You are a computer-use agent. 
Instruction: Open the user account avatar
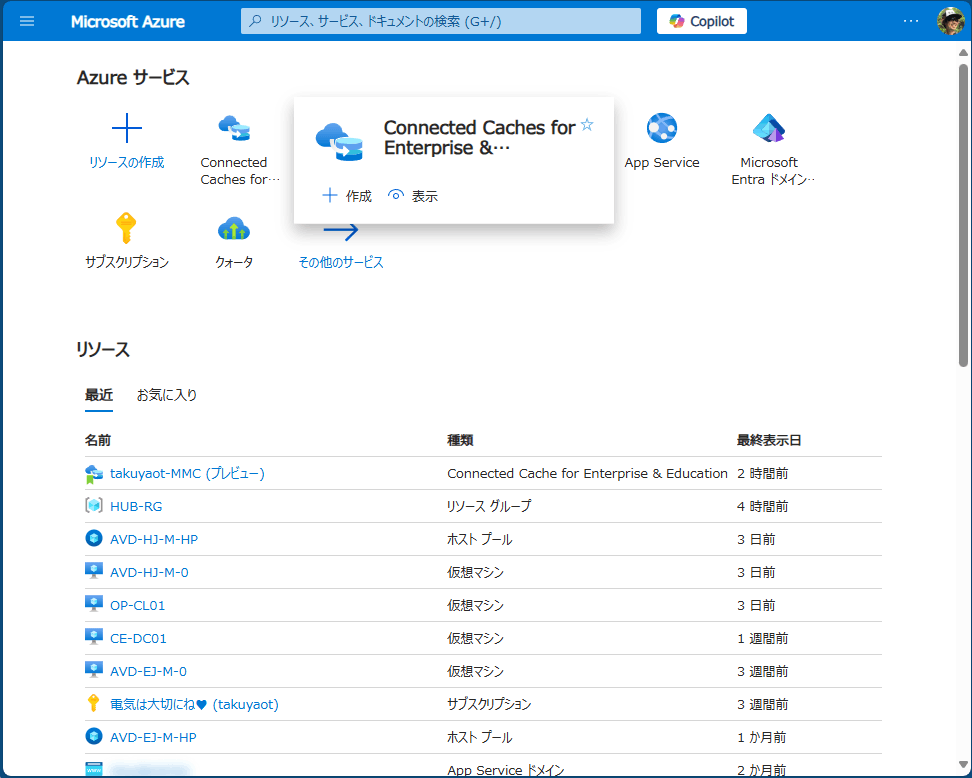point(950,21)
